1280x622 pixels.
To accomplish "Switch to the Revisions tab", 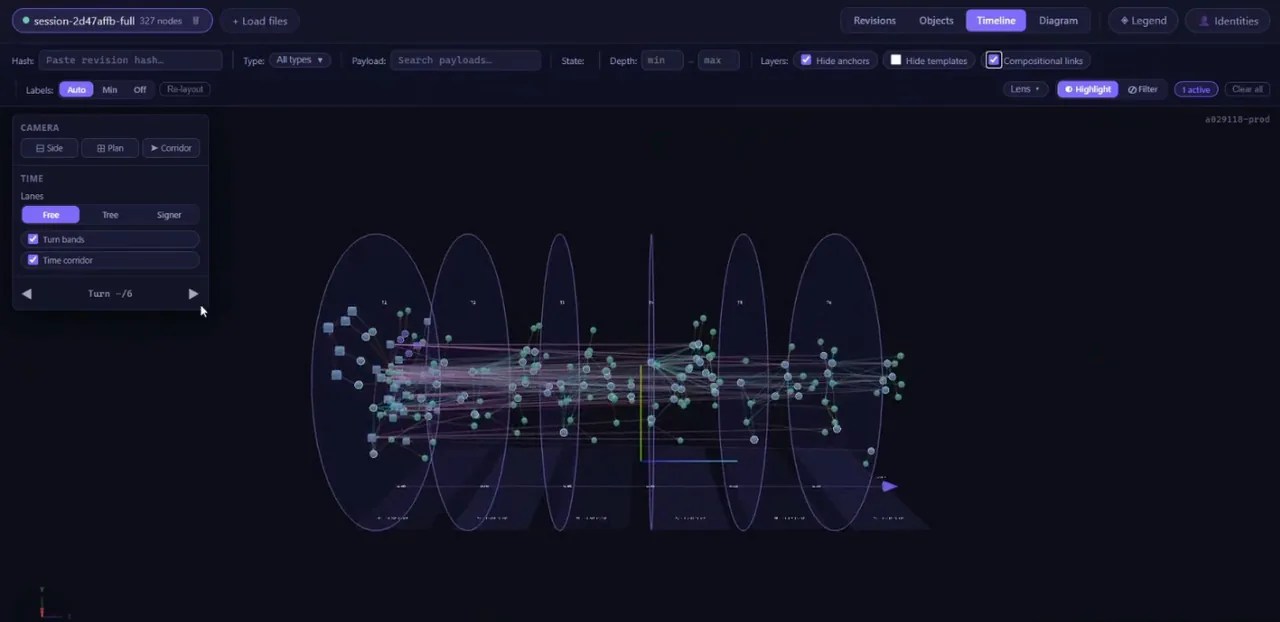I will tap(874, 20).
